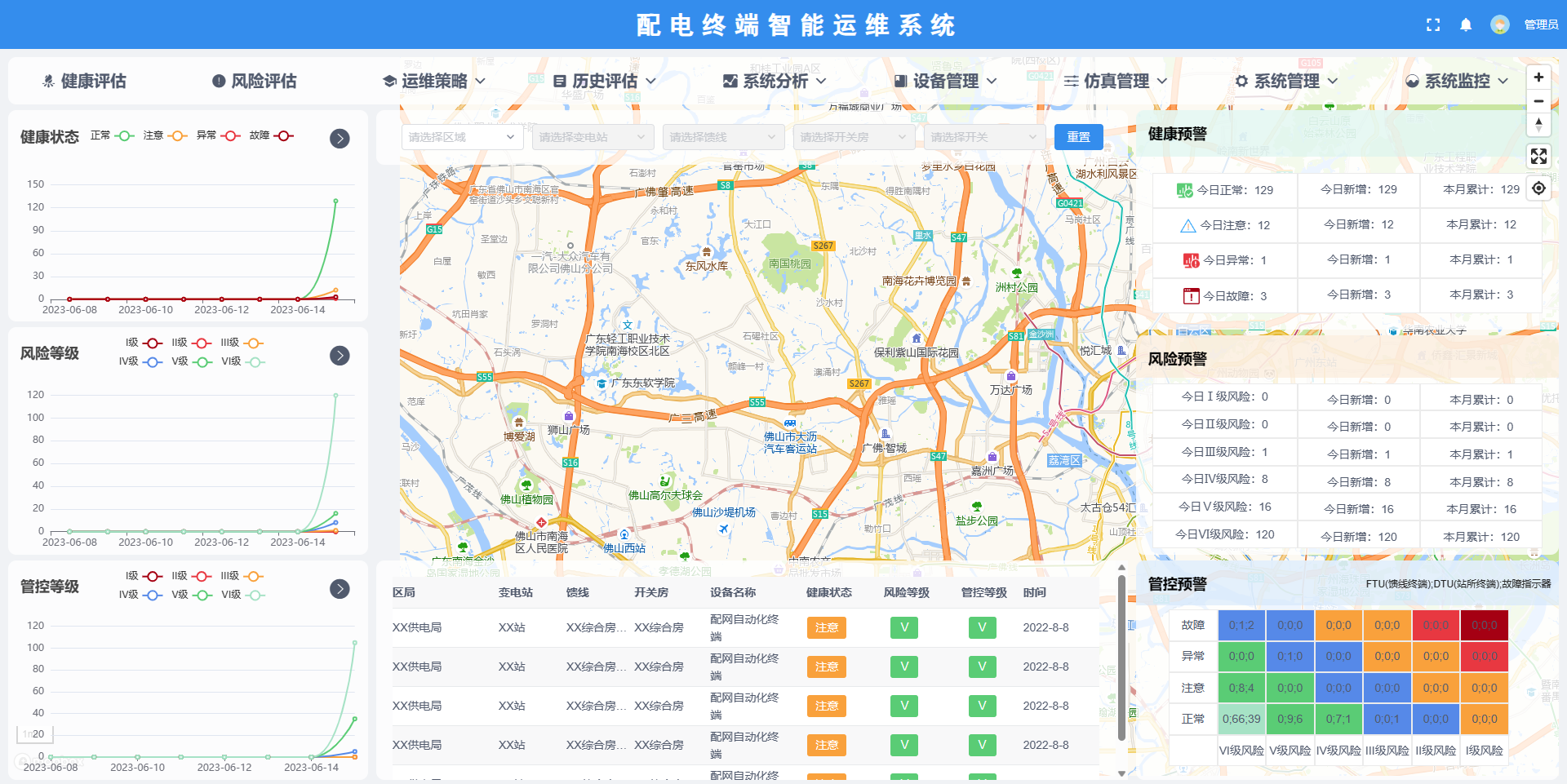Click the 今日正常 status icon
Viewport: 1567px width, 784px height.
pyautogui.click(x=1185, y=190)
